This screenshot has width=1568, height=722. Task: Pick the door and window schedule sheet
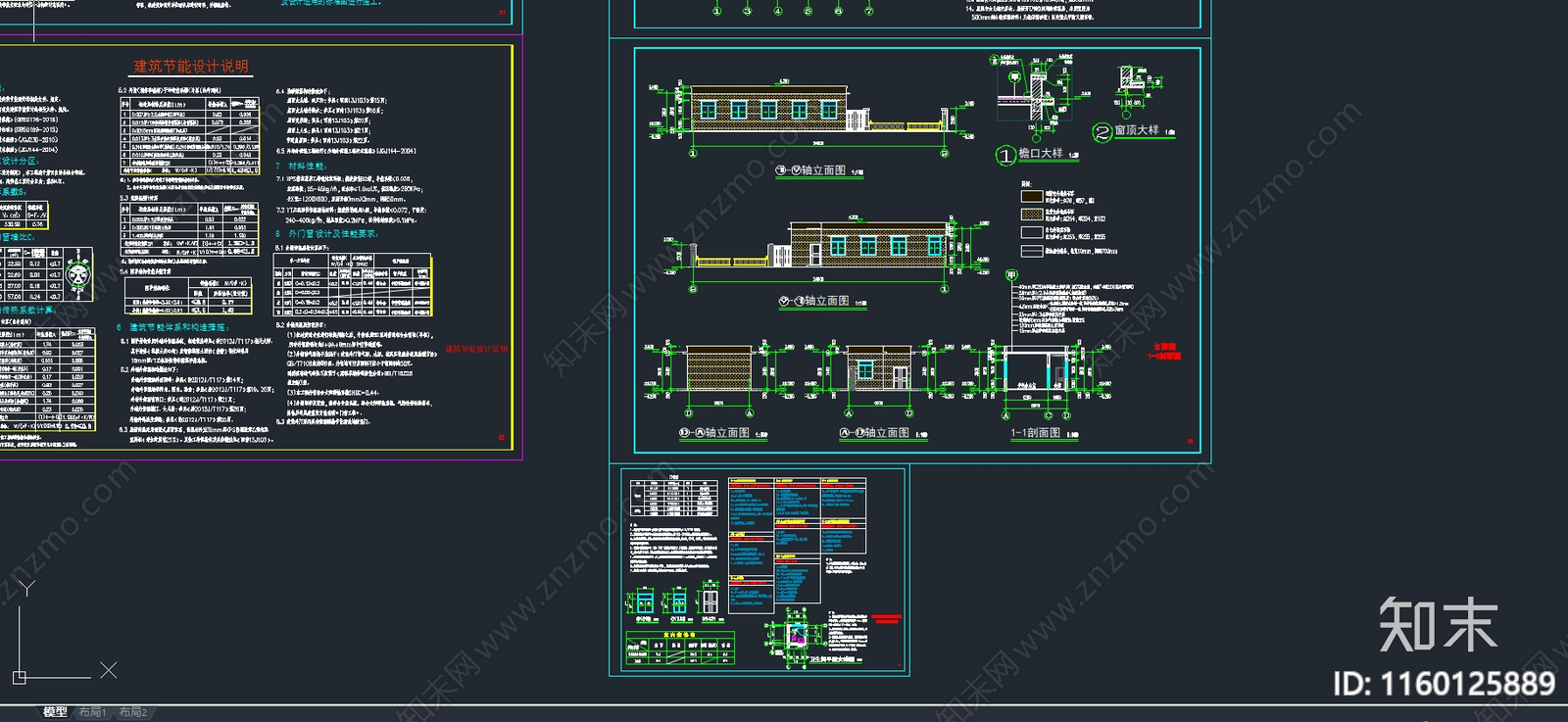759,571
